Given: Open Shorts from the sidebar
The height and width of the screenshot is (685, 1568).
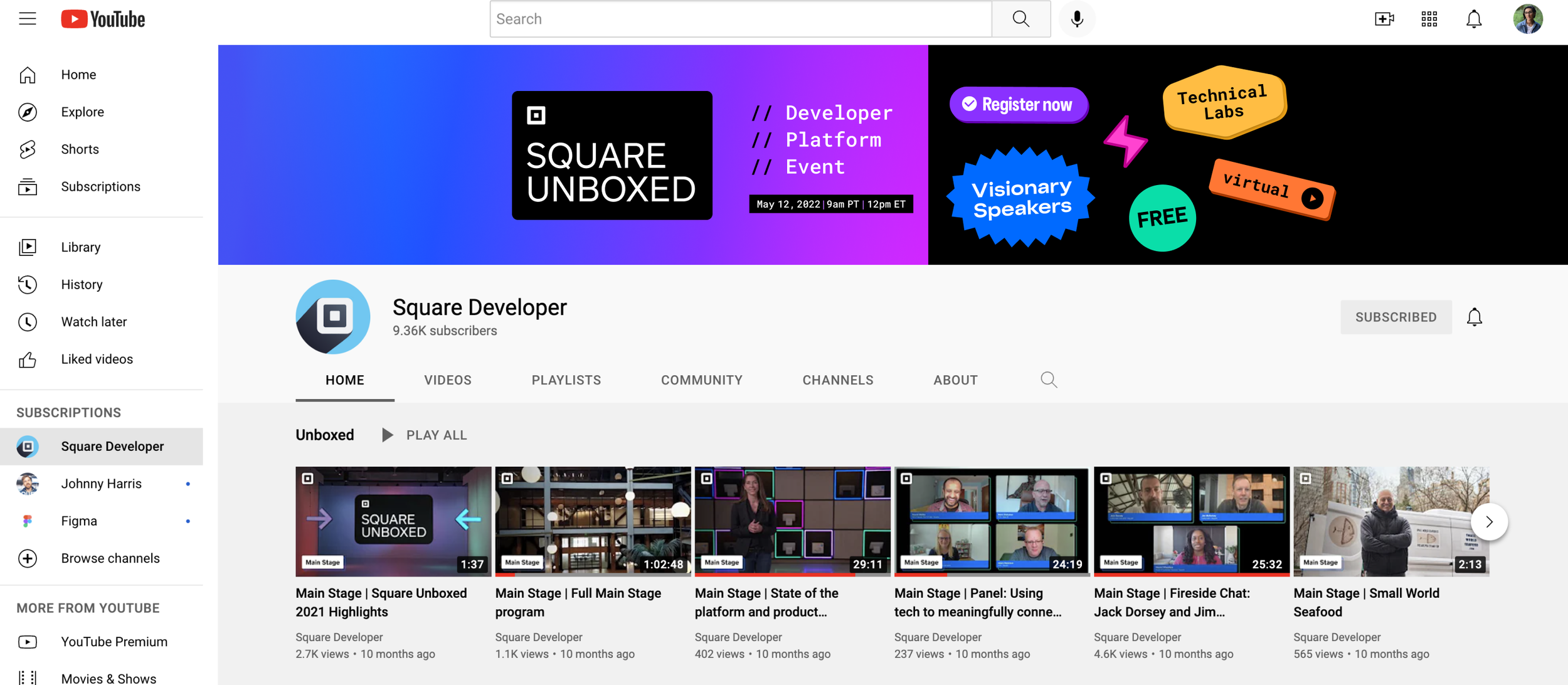Looking at the screenshot, I should (x=80, y=149).
